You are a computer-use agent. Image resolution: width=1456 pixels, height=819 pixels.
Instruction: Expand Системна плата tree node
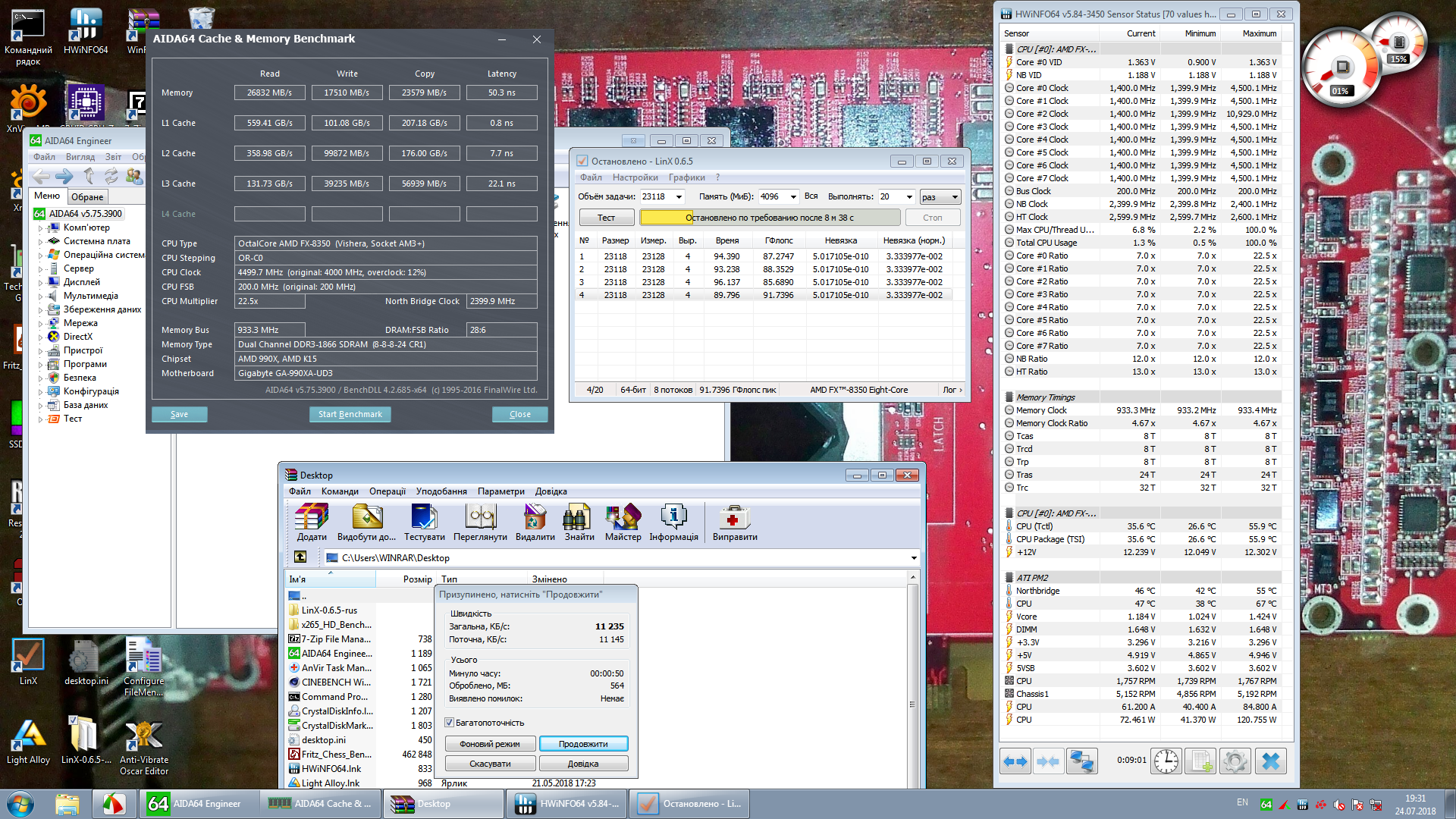40,242
